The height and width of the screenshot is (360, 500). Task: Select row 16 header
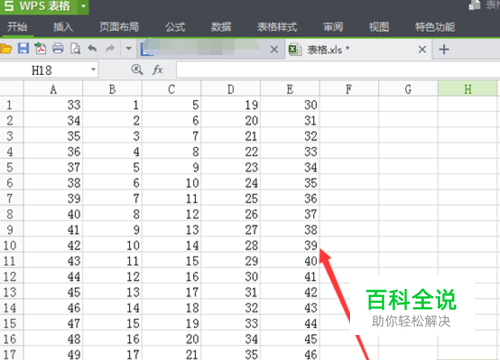[x=11, y=339]
